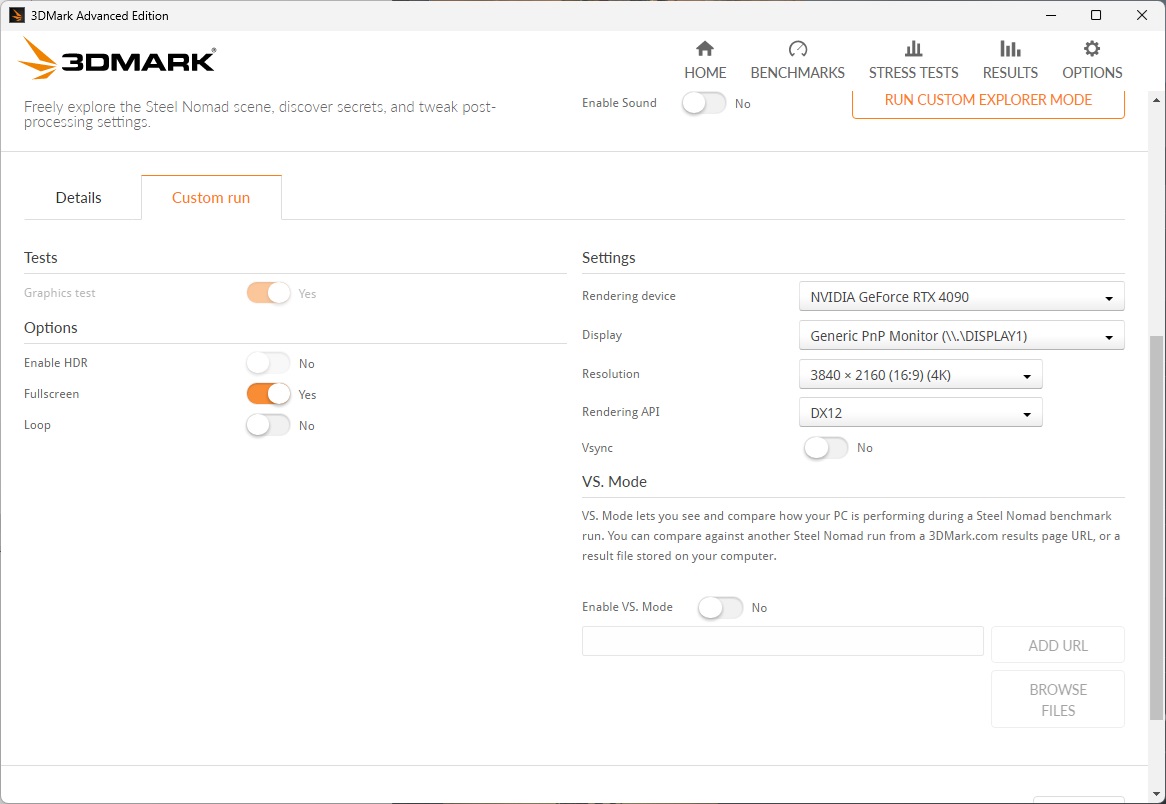Disable the Fullscreen switch
1166x804 pixels.
pos(268,394)
